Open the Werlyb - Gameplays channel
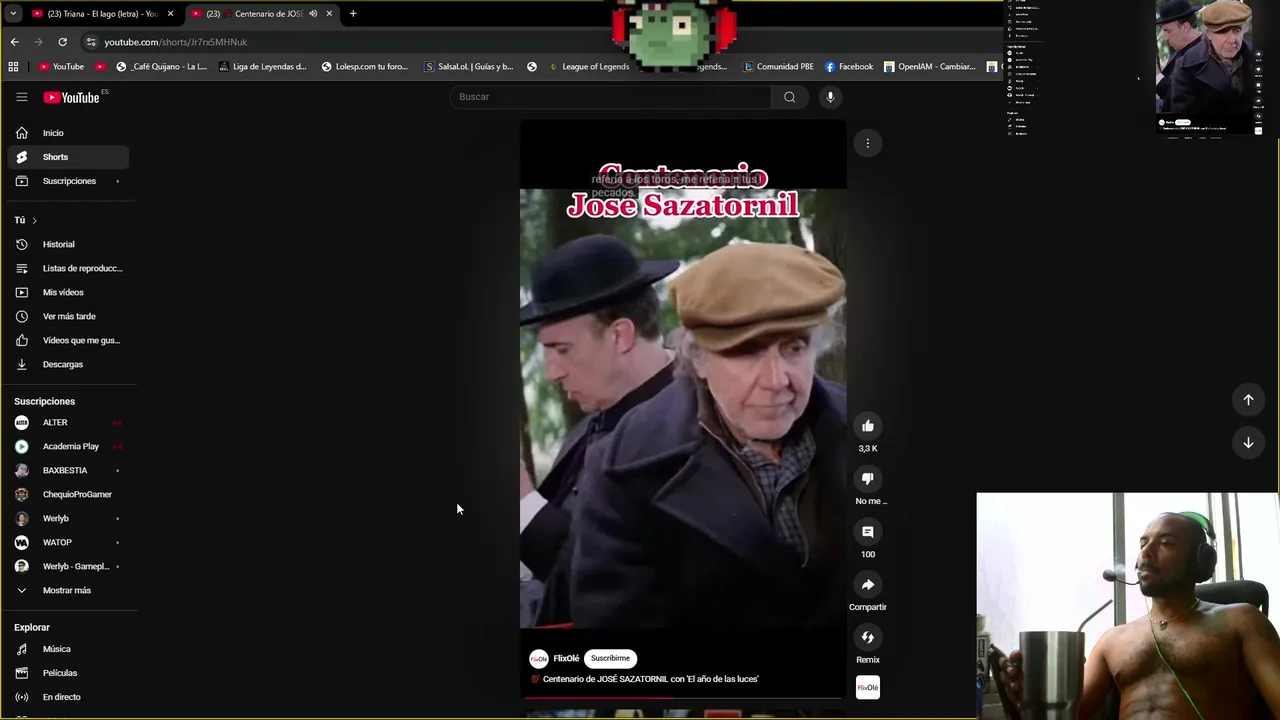 tap(68, 566)
